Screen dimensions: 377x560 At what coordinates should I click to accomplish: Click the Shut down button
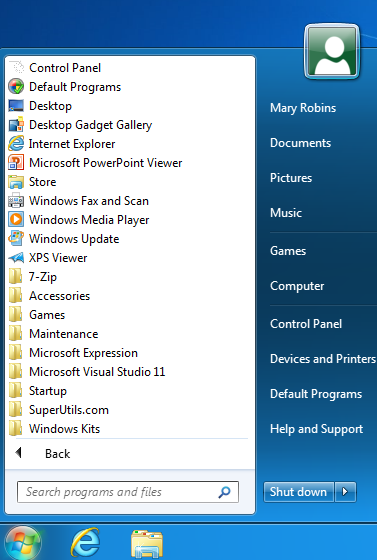[x=298, y=492]
